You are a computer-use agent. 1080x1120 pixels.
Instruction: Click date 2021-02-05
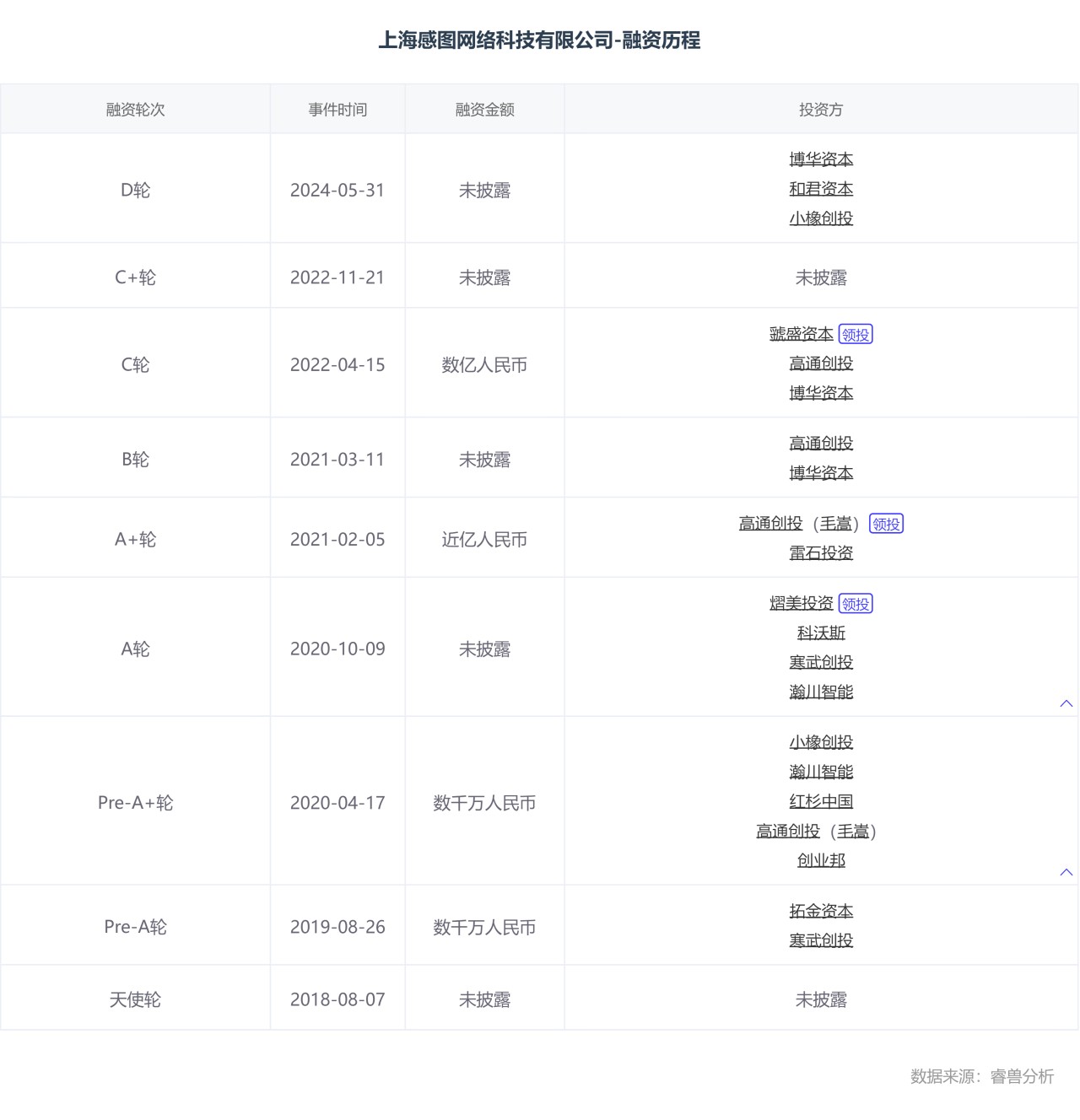pyautogui.click(x=337, y=540)
